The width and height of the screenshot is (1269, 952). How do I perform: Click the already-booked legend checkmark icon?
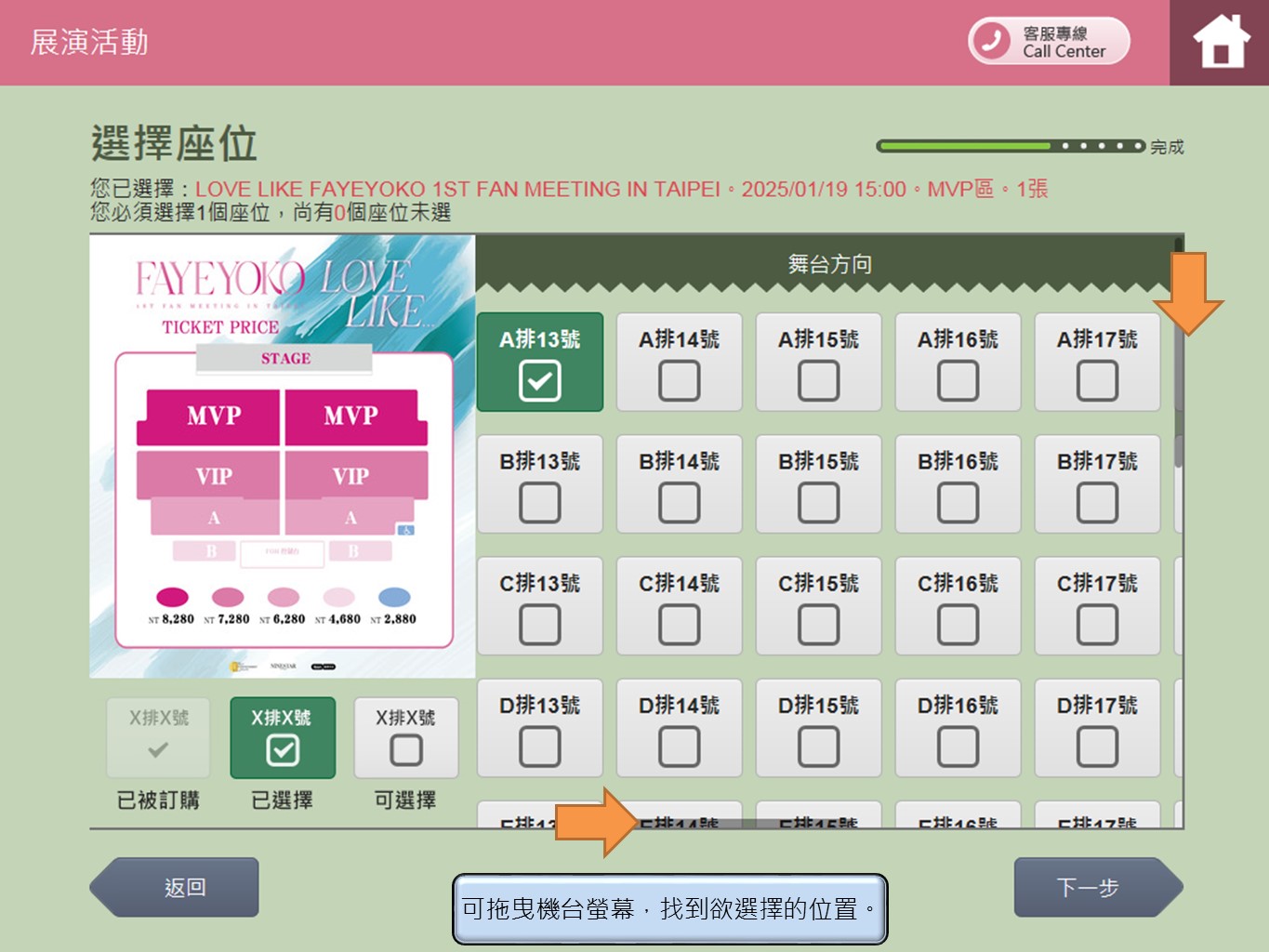click(158, 749)
